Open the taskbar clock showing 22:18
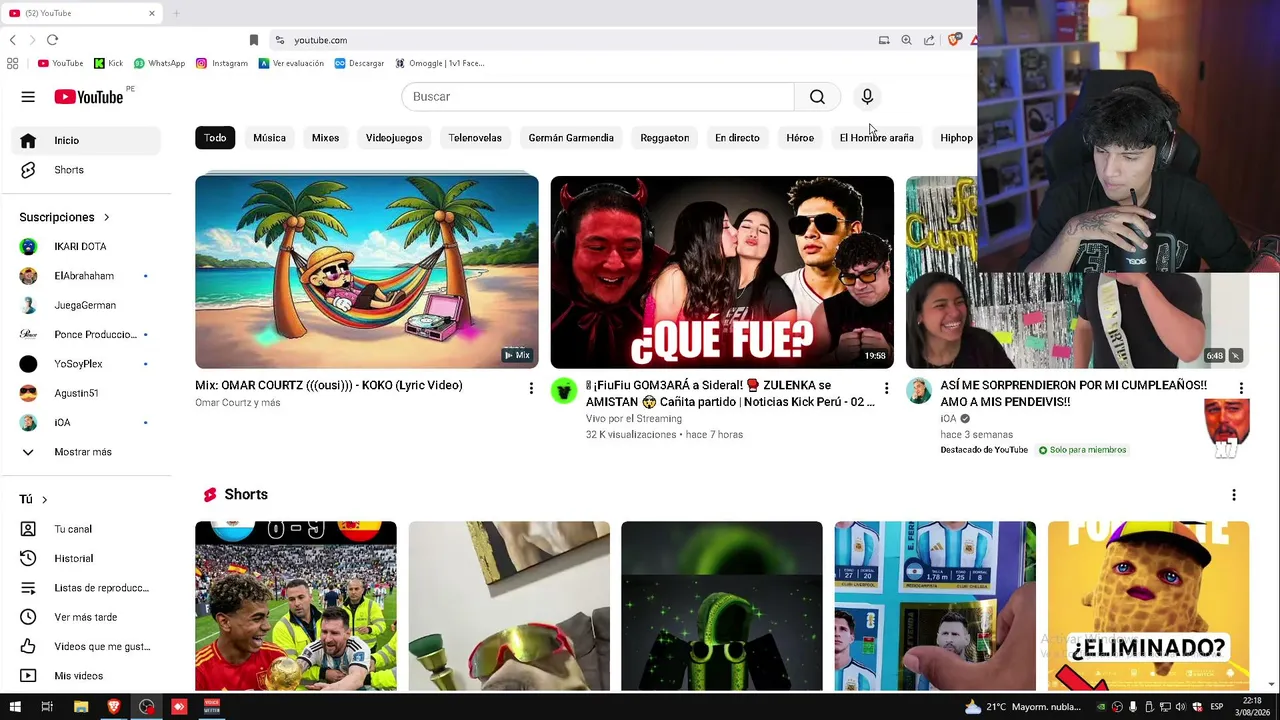The height and width of the screenshot is (720, 1280). point(1252,707)
